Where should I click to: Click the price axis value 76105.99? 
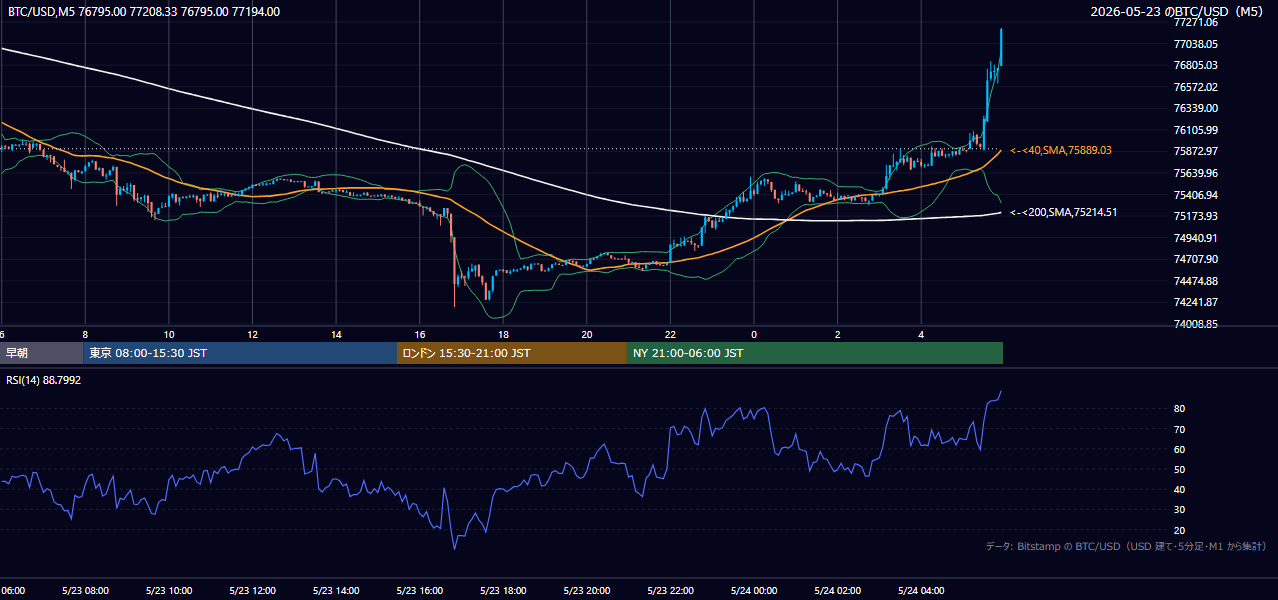pos(1195,130)
